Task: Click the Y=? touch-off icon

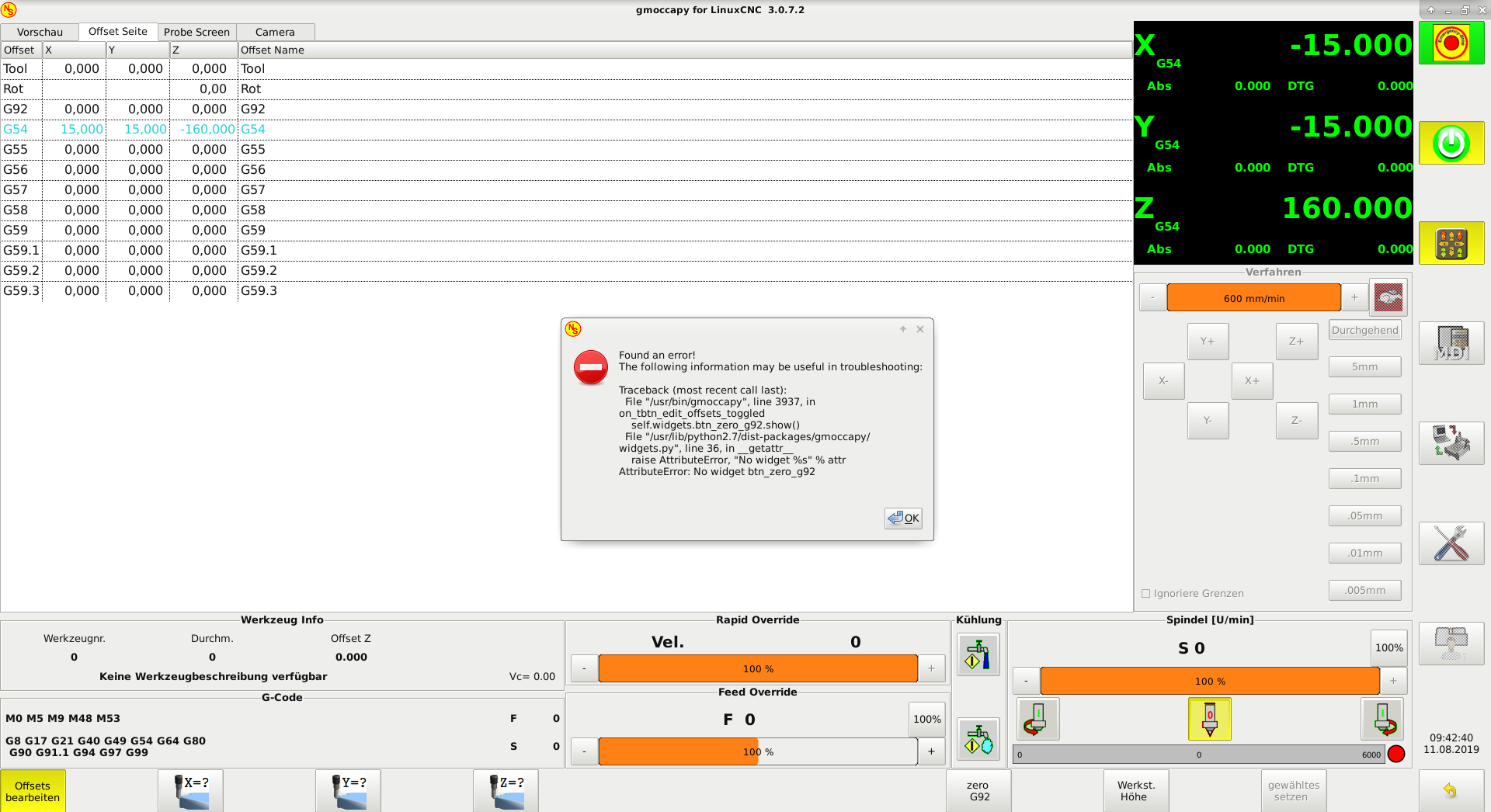Action: click(x=349, y=791)
